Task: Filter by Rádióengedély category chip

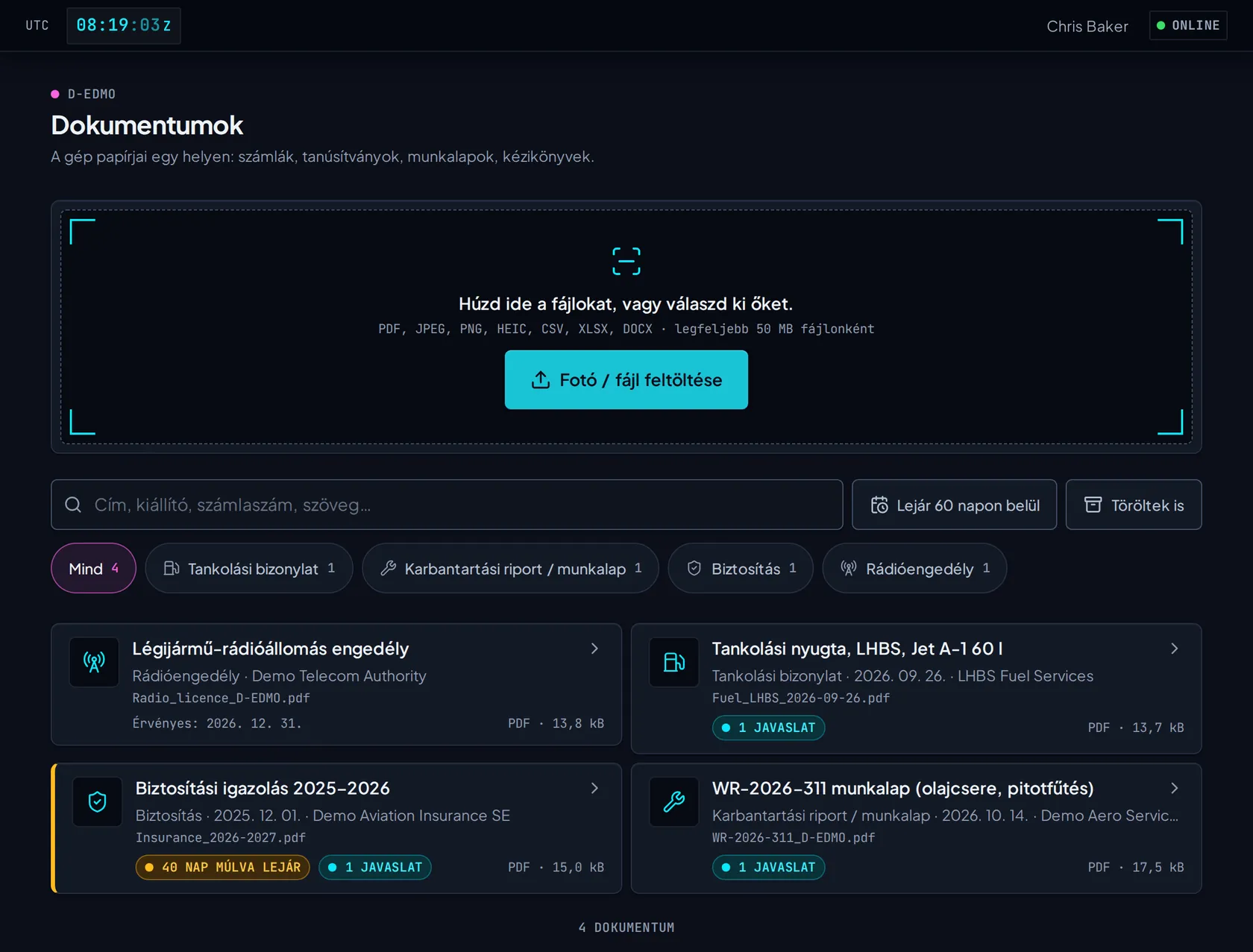Action: coord(914,568)
